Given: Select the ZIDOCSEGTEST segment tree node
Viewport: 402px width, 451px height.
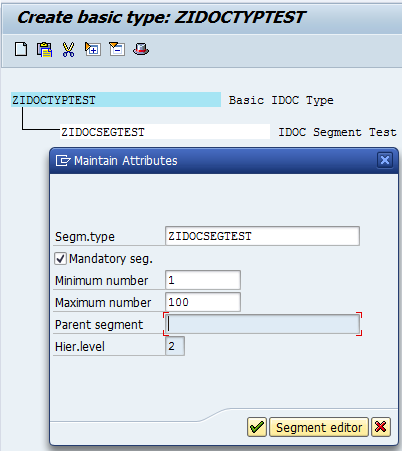Looking at the screenshot, I should click(165, 132).
